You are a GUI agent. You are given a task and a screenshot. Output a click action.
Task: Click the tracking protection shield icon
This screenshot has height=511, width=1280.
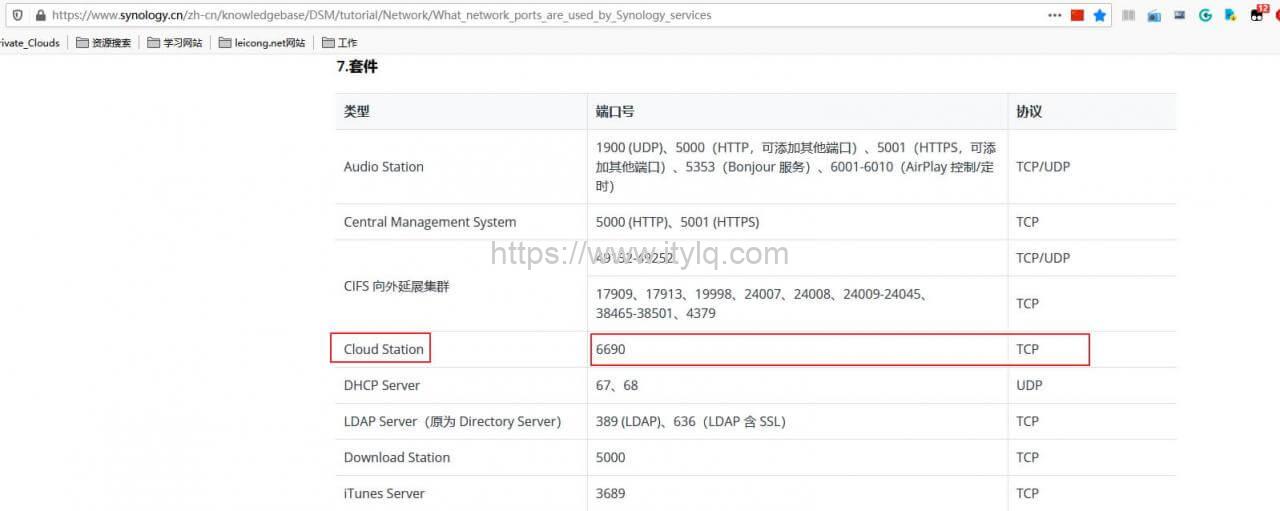17,16
